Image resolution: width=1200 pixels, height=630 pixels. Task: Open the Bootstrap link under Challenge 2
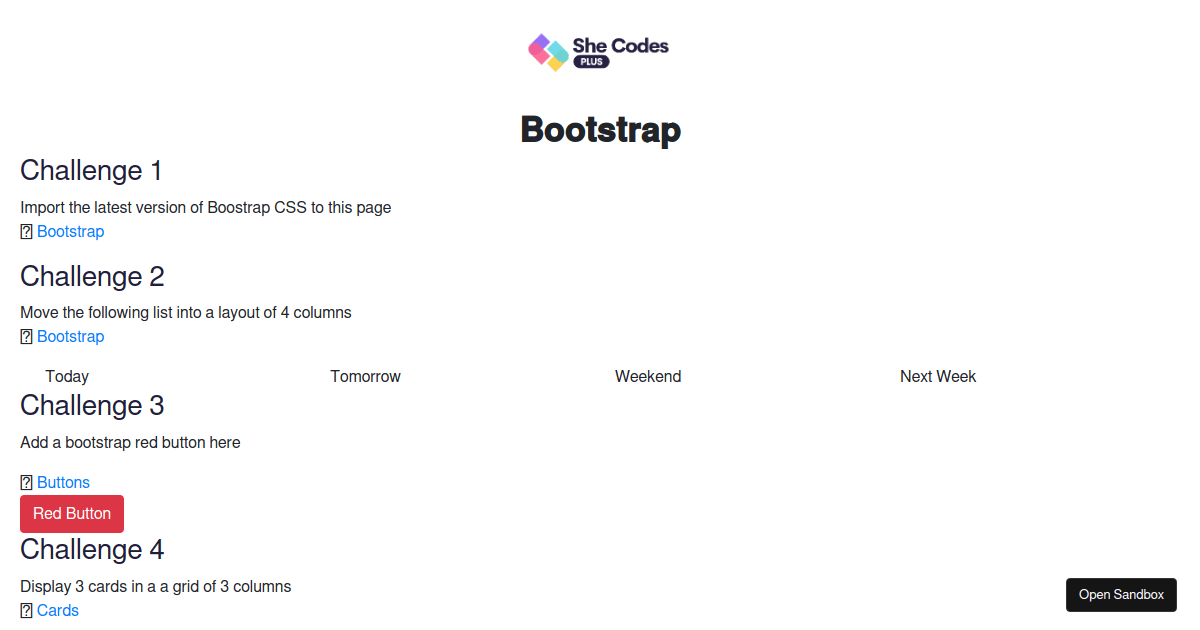[70, 336]
